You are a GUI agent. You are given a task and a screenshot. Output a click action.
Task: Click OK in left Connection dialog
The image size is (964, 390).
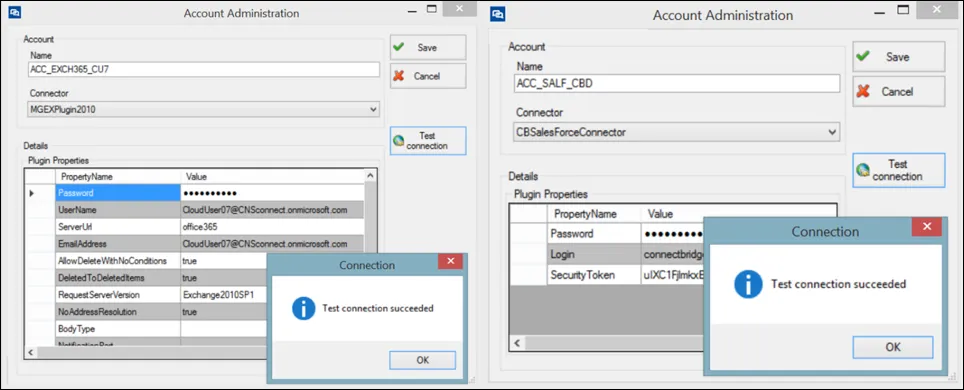click(422, 360)
